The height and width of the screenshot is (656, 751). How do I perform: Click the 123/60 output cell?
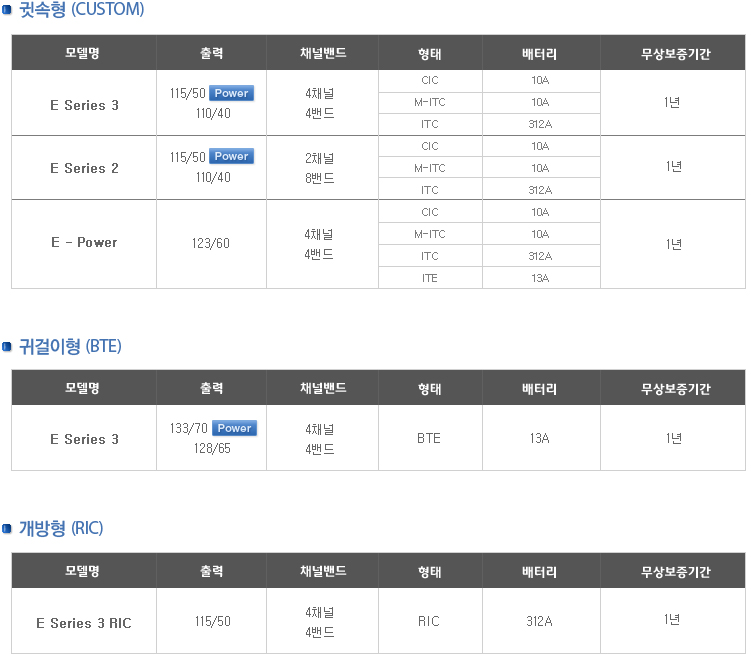[211, 244]
